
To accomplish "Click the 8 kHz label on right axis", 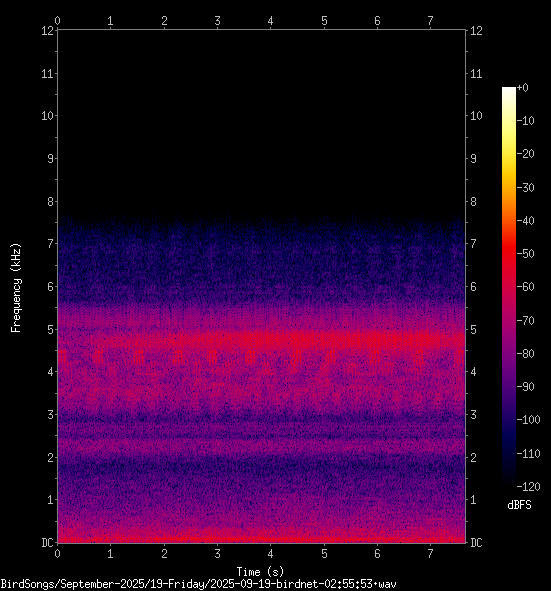I will pos(474,202).
